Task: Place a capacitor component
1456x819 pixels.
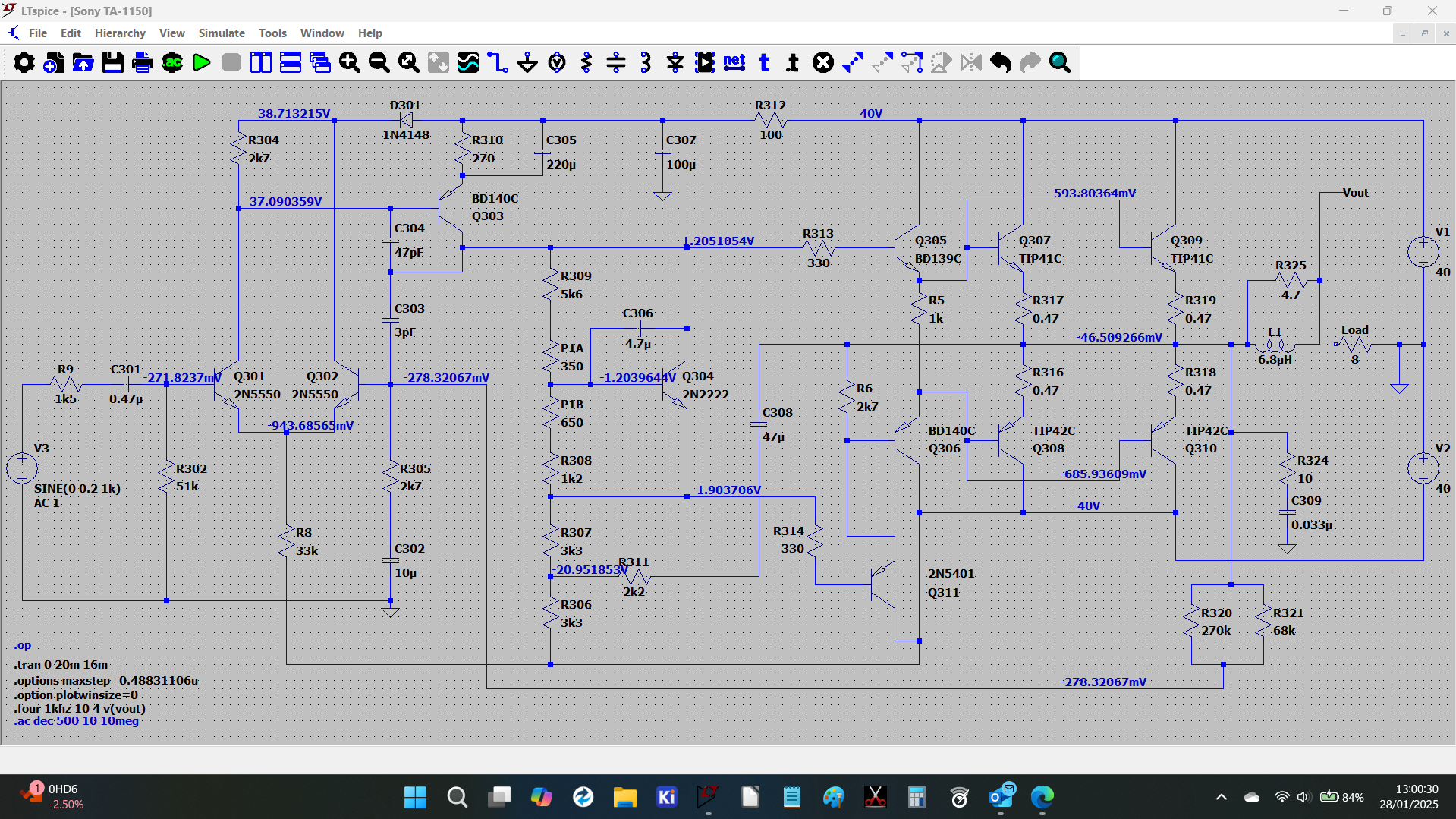Action: coord(616,62)
